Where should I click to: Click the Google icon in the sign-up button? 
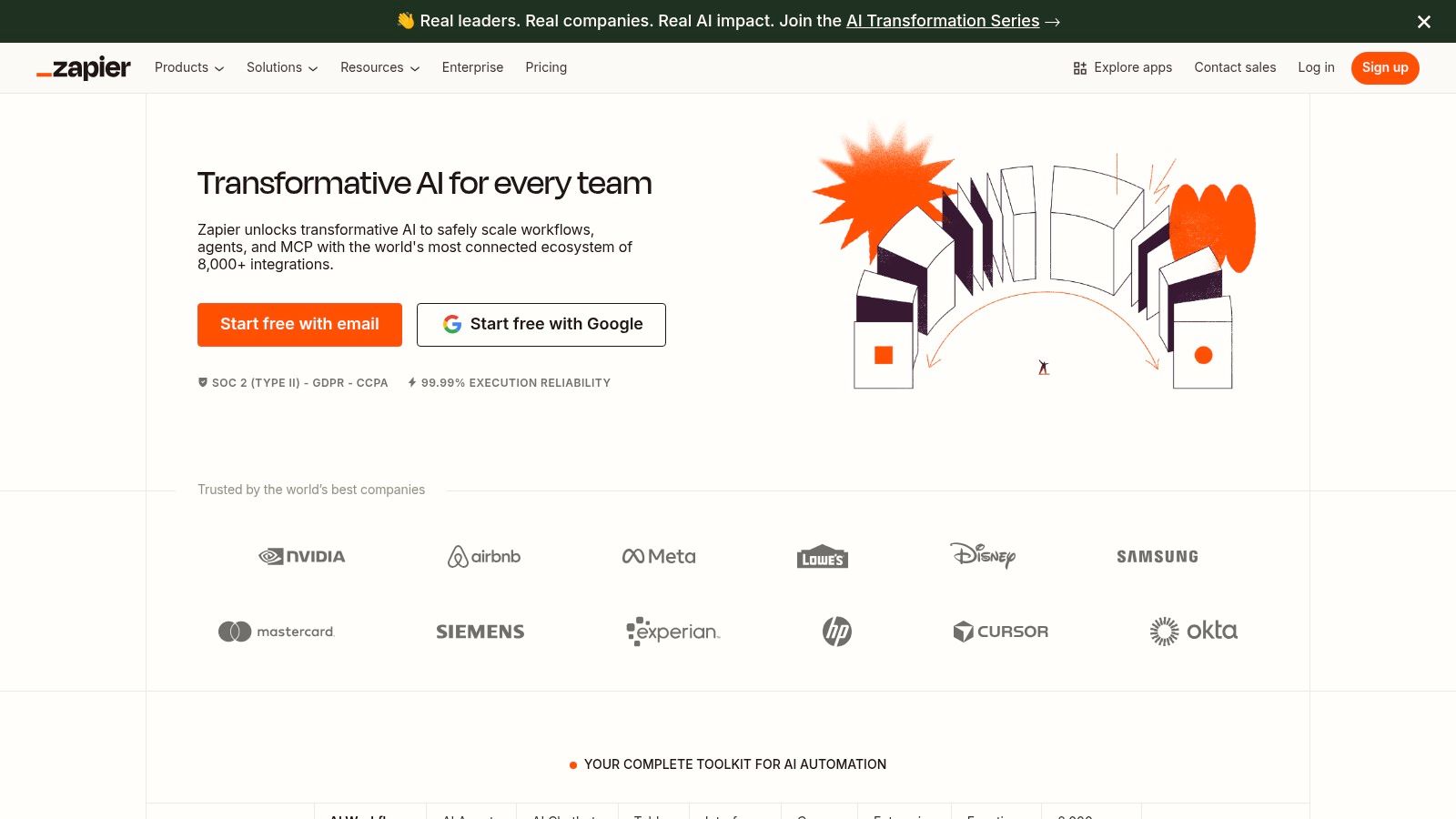452,324
